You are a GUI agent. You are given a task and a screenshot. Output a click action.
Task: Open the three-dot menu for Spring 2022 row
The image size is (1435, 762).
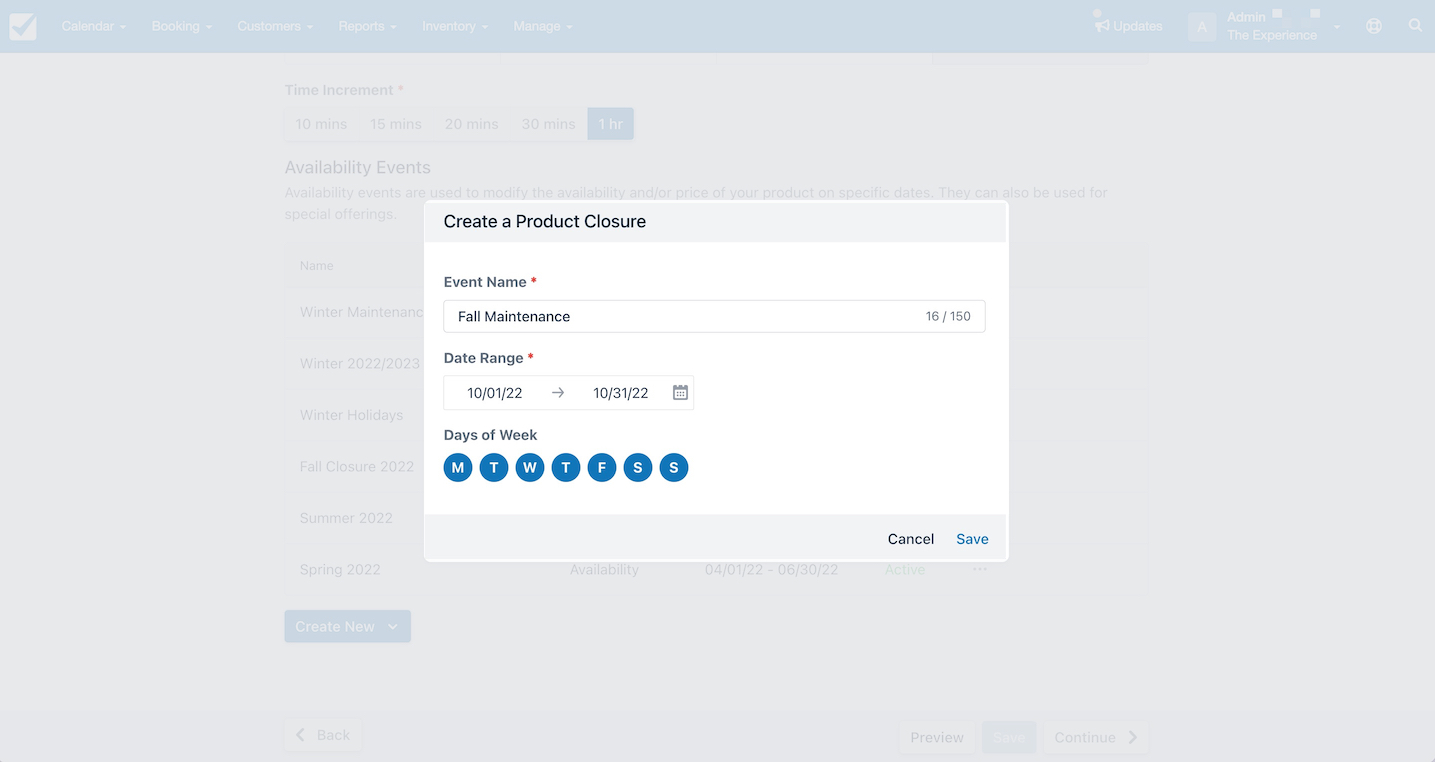tap(980, 569)
